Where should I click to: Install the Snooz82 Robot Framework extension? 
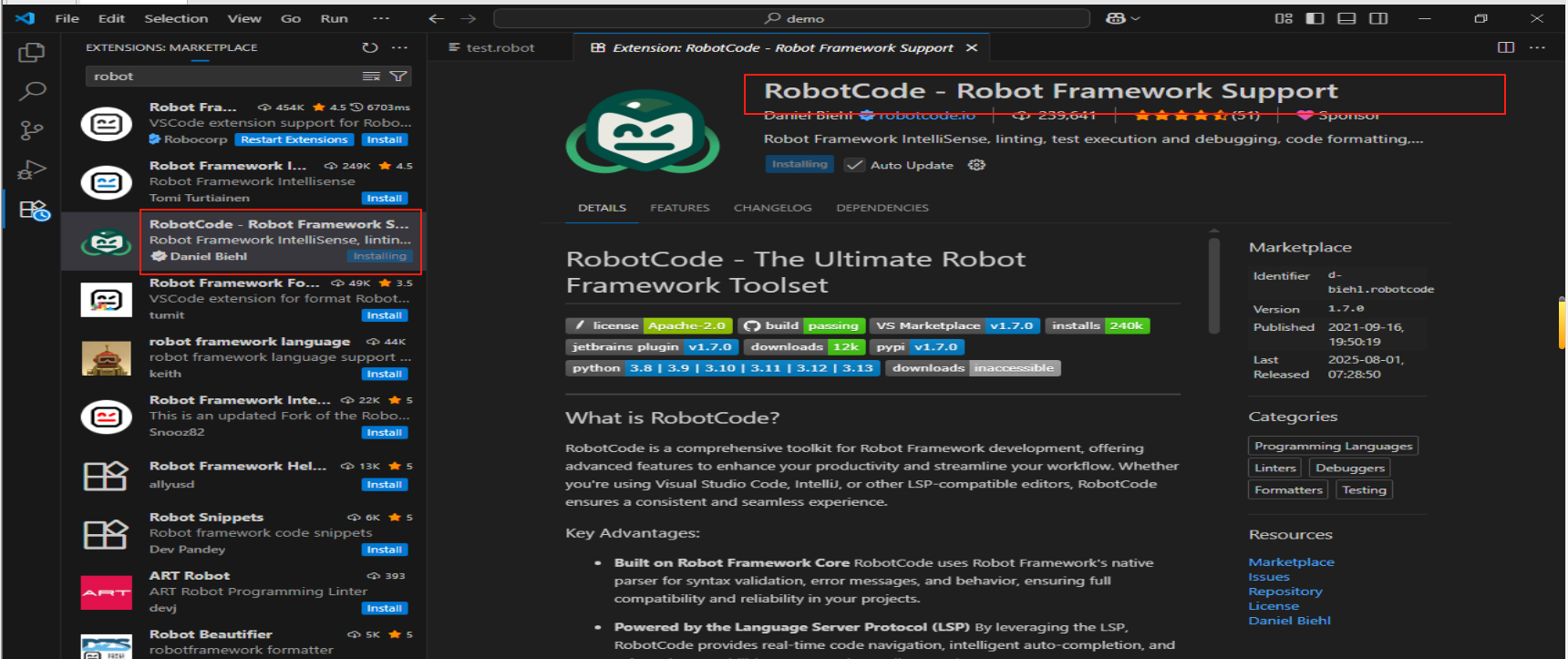384,432
